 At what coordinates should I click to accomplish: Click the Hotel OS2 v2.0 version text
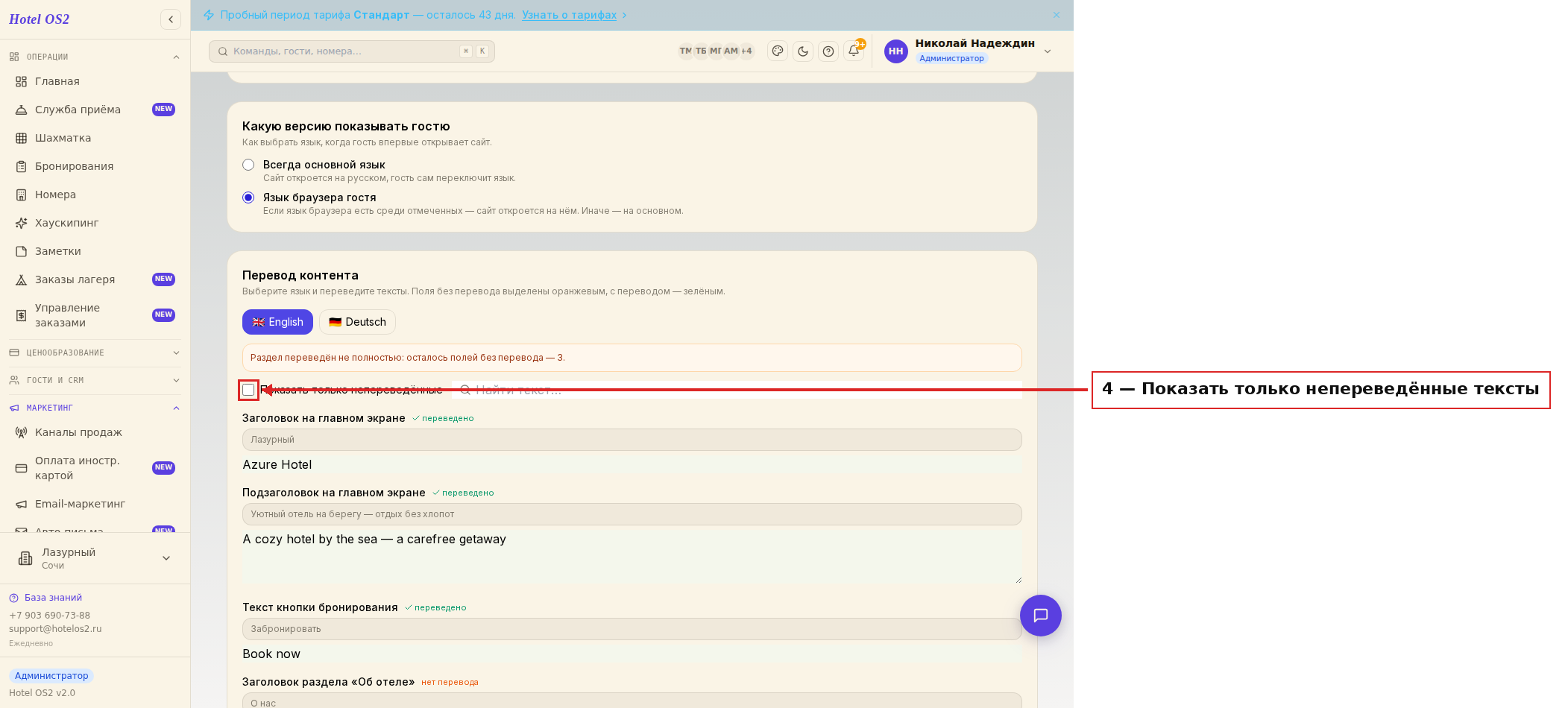click(42, 693)
